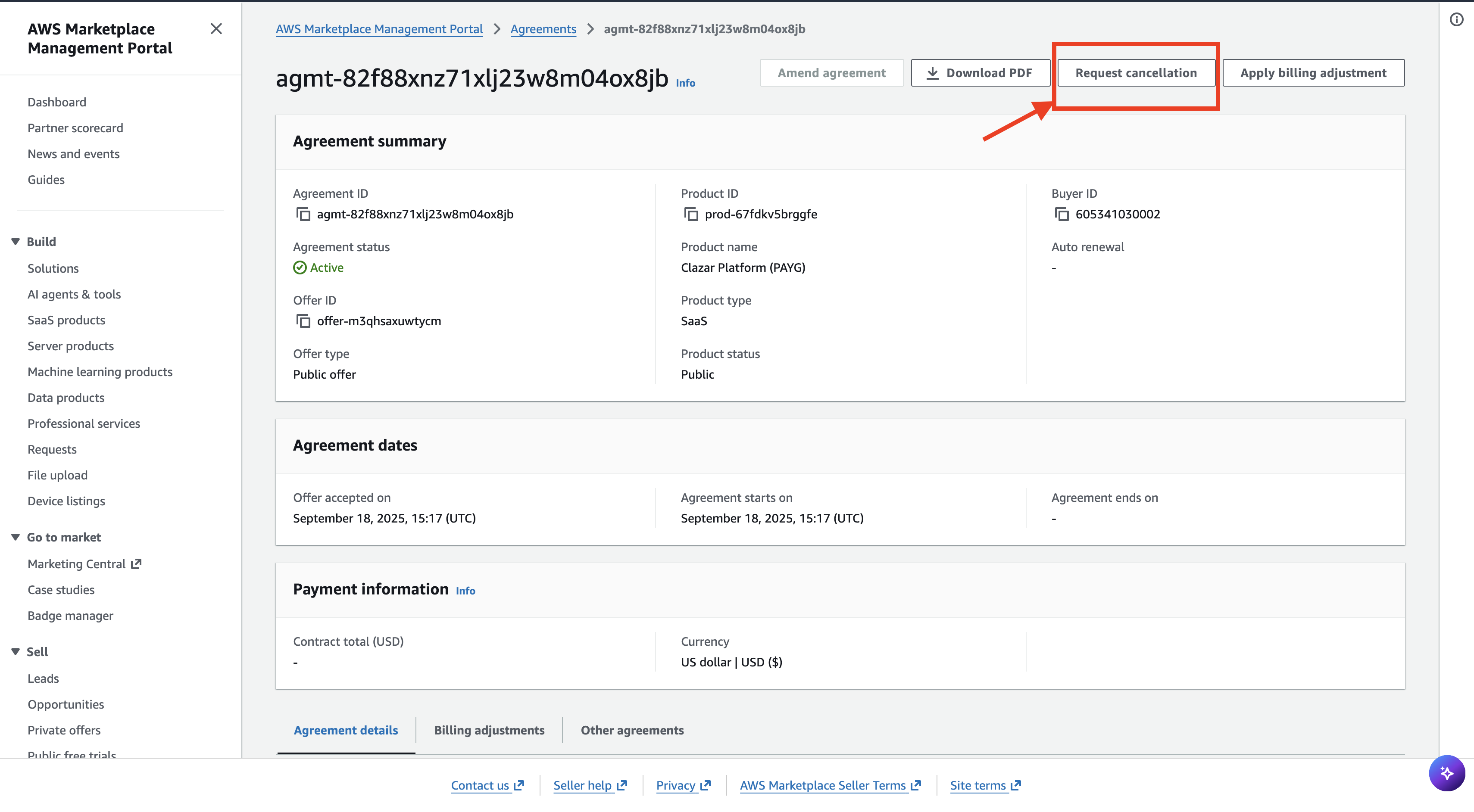Click the Agreement summary heading
Image resolution: width=1474 pixels, height=812 pixels.
[369, 141]
